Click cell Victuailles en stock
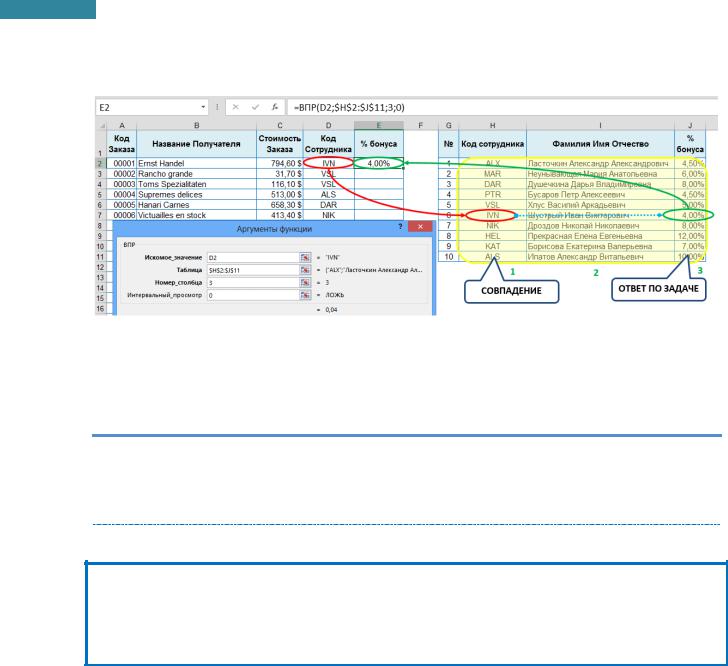The height and width of the screenshot is (666, 728). (196, 215)
